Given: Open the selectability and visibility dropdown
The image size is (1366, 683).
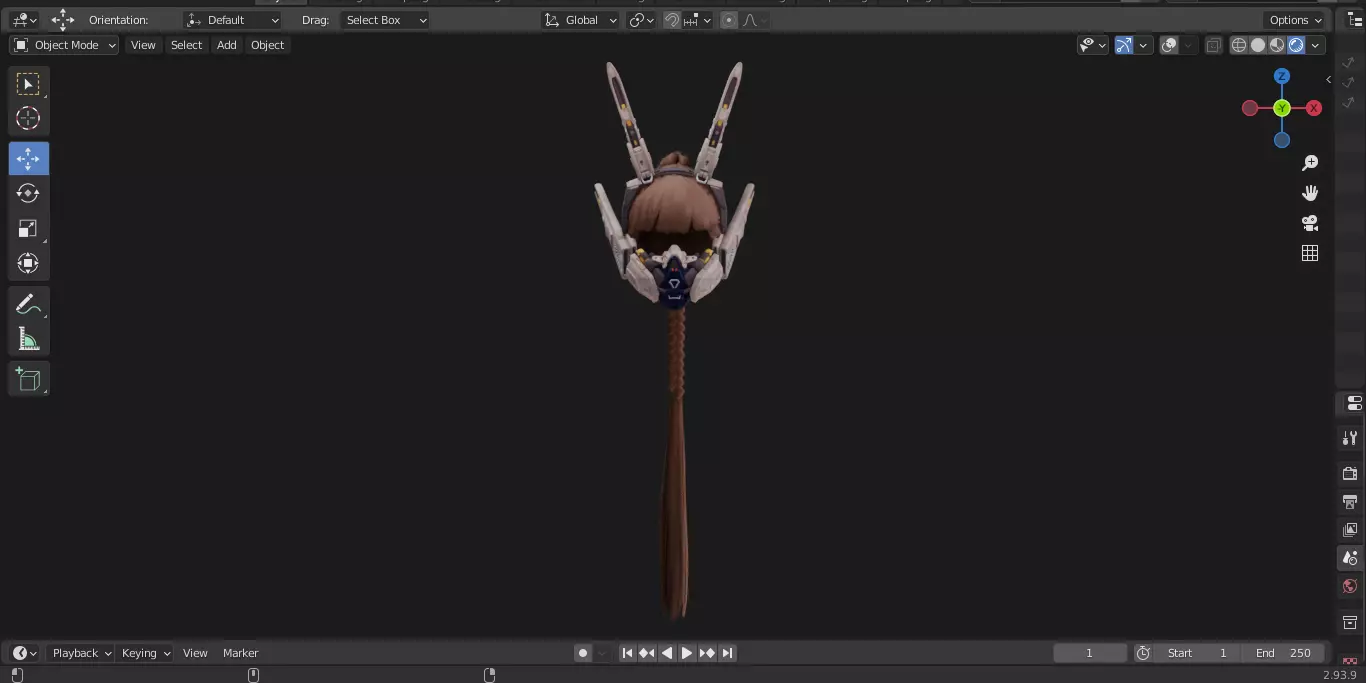Looking at the screenshot, I should [x=1092, y=45].
